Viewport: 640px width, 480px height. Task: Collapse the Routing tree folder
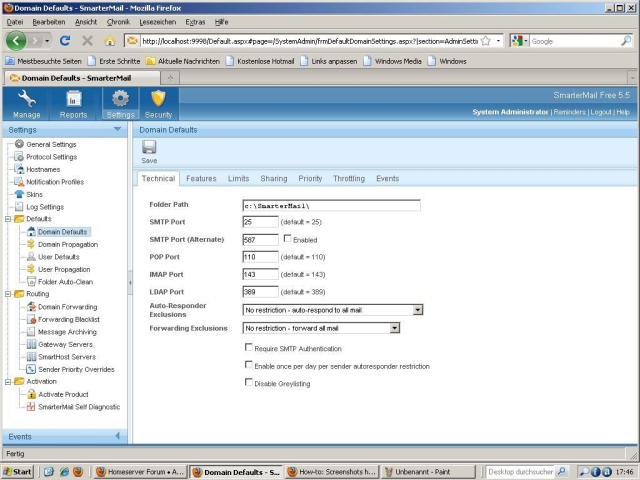point(8,294)
